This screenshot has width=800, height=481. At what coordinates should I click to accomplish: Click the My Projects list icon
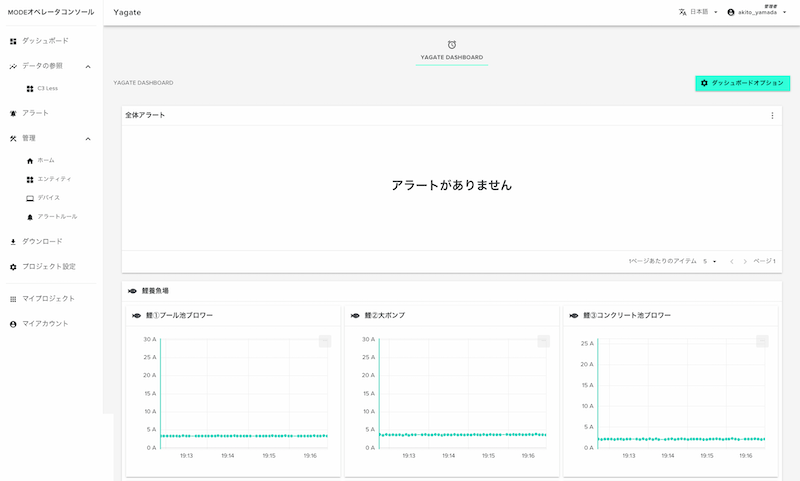[13, 299]
